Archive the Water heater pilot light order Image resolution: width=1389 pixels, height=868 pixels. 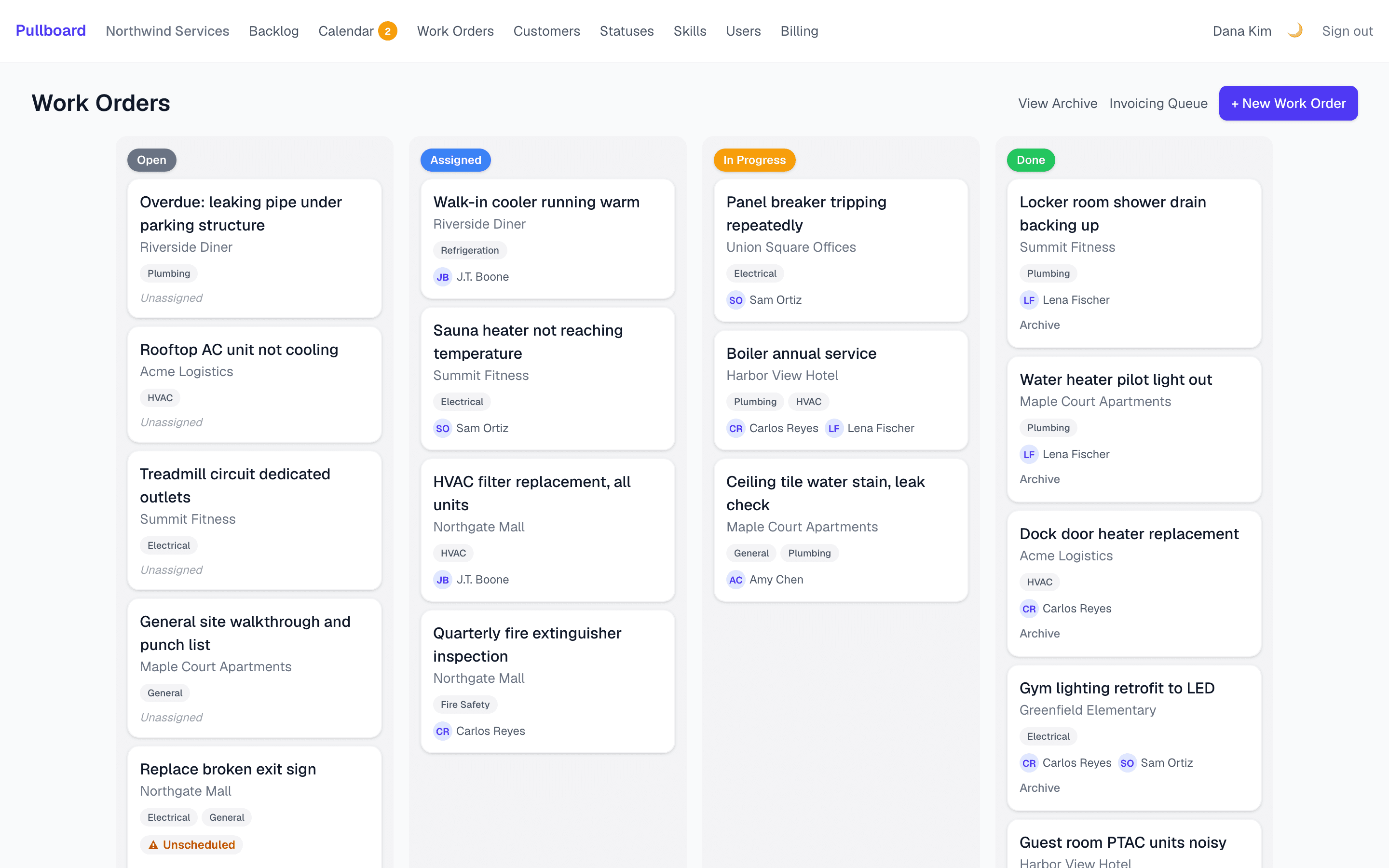1039,479
